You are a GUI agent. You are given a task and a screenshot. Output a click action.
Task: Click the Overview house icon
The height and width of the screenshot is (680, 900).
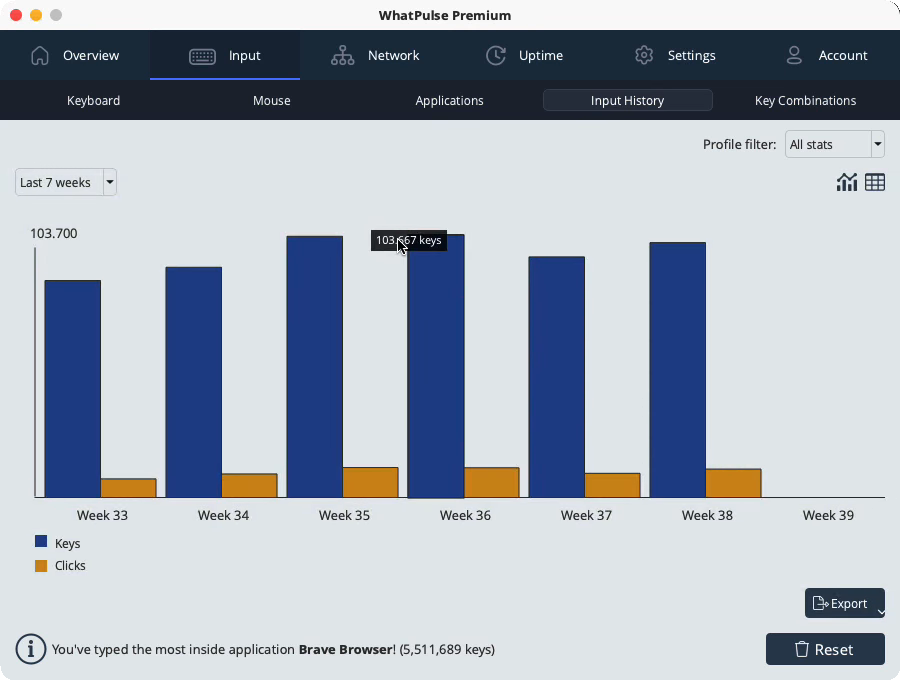pos(40,56)
